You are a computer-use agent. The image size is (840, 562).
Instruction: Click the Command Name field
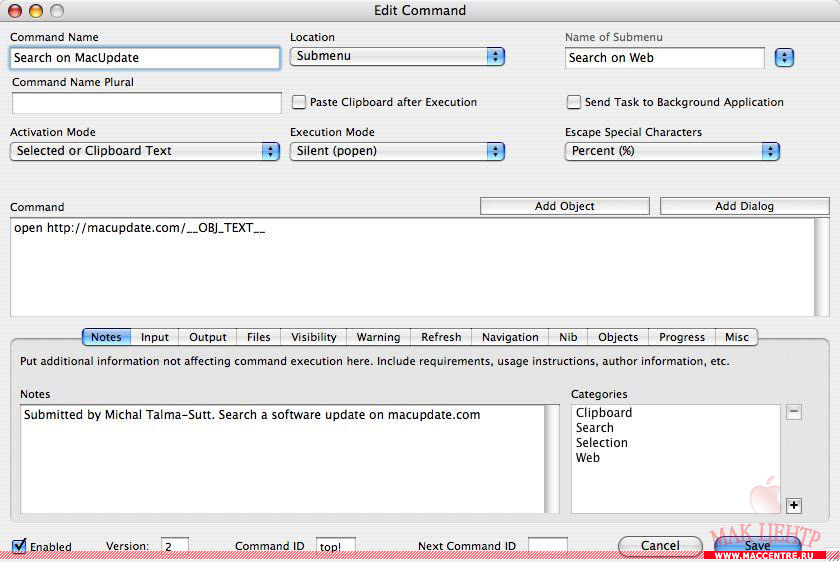click(145, 58)
